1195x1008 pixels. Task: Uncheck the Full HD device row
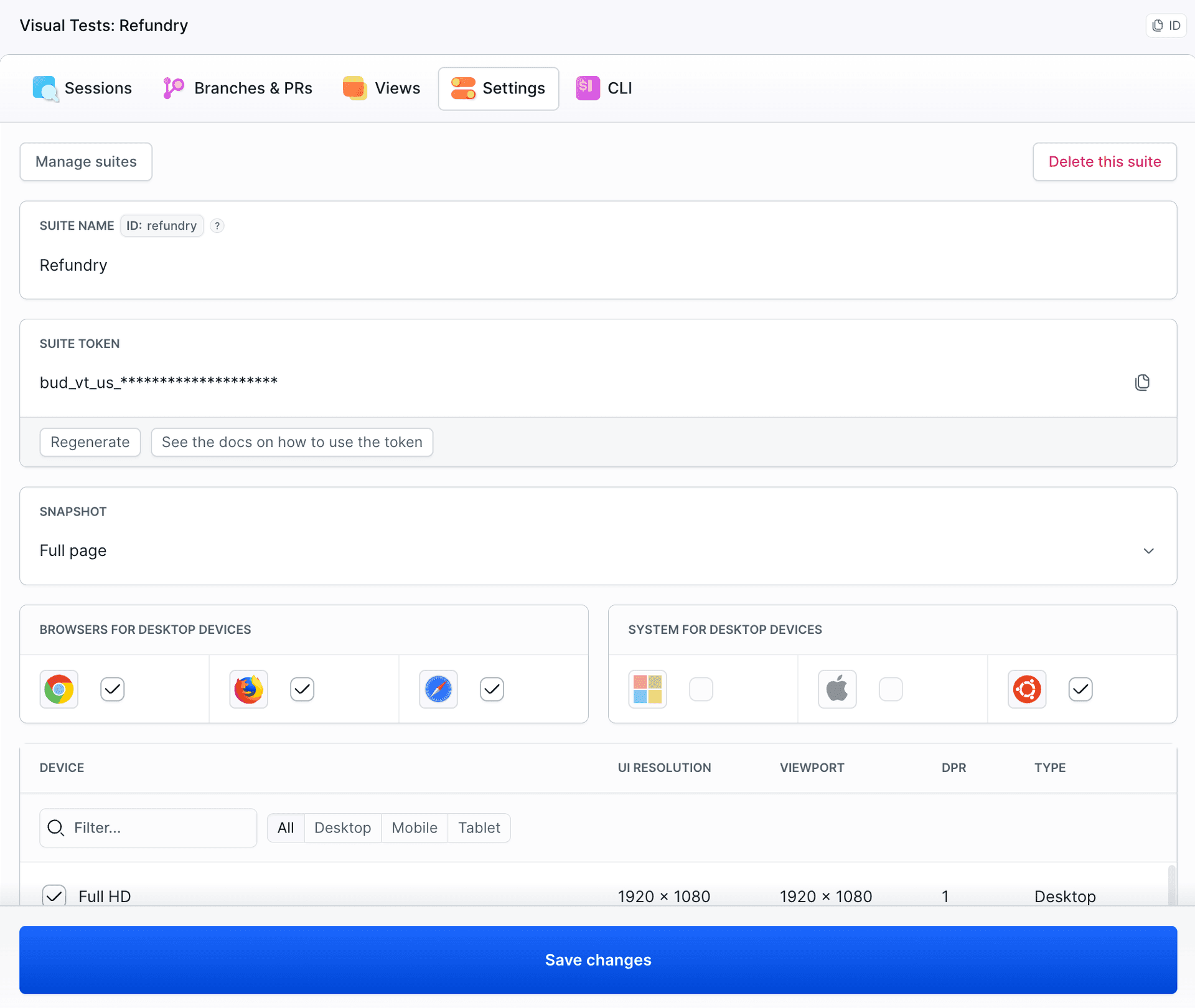coord(54,896)
